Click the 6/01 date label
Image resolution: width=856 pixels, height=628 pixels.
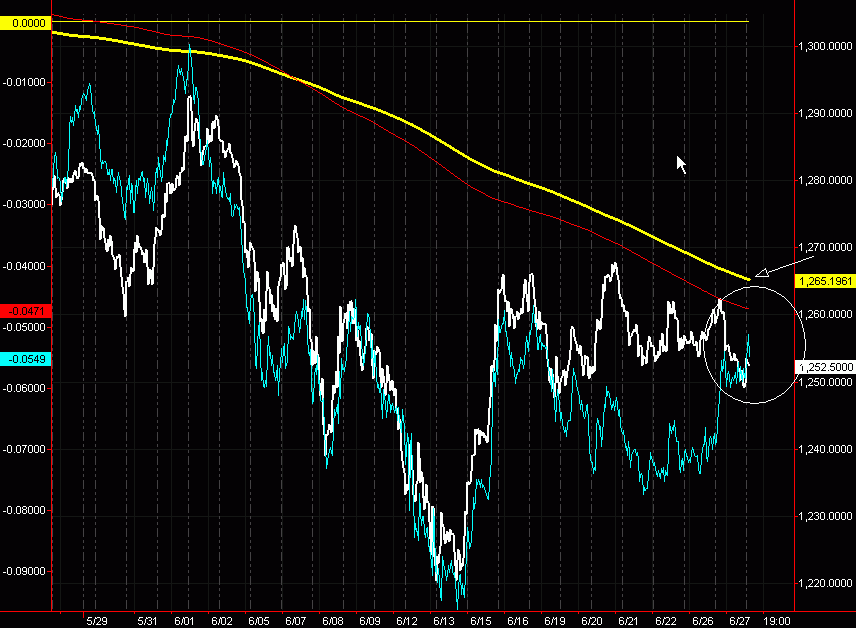184,621
